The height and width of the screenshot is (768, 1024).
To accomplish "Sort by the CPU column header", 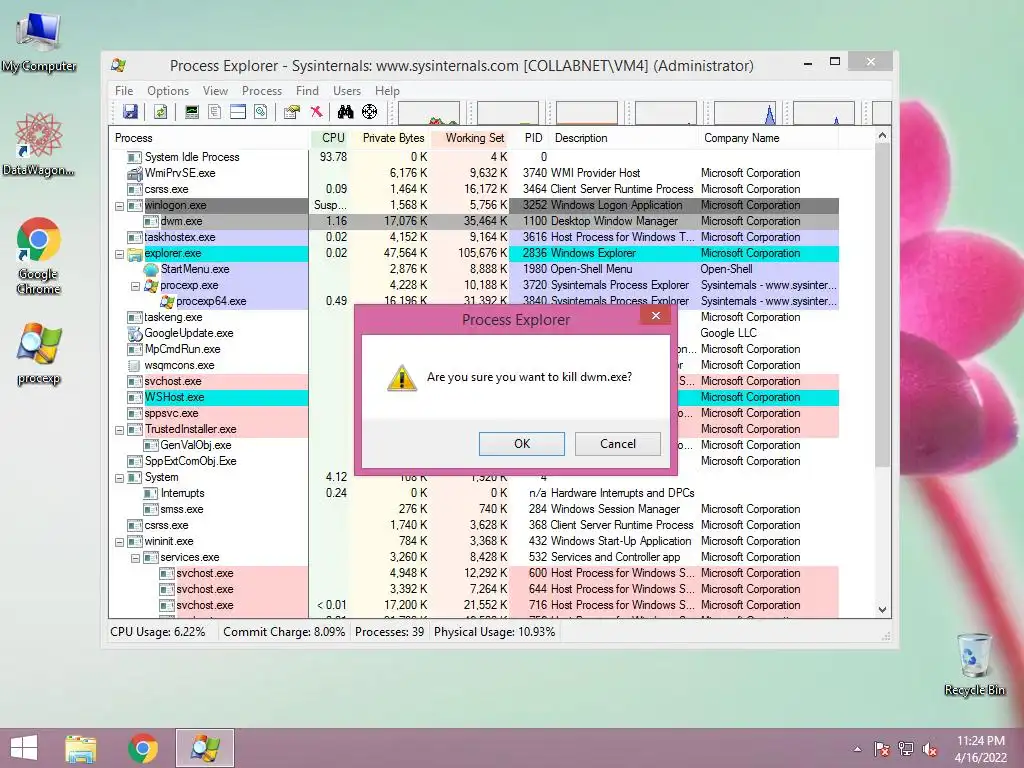I will pos(332,138).
